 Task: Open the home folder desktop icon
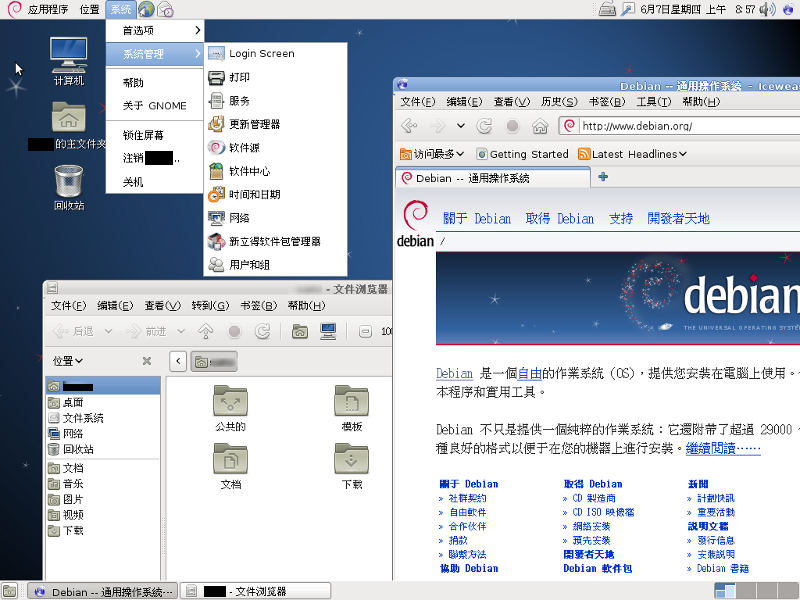click(68, 126)
